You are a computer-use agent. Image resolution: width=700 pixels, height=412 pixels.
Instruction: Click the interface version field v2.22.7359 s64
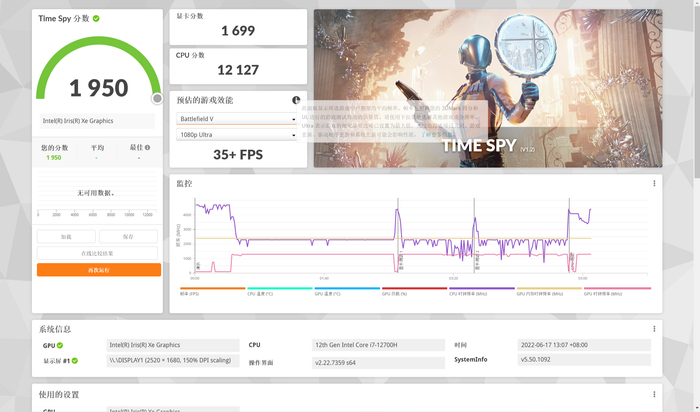[x=378, y=363]
